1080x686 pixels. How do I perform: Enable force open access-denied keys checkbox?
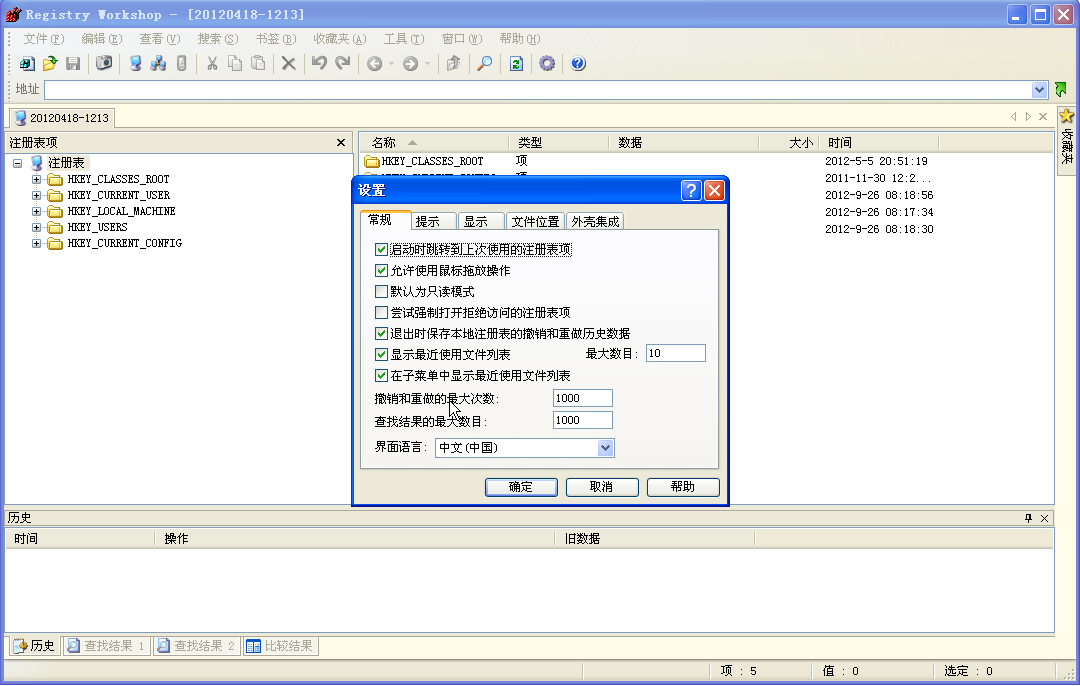(x=381, y=313)
